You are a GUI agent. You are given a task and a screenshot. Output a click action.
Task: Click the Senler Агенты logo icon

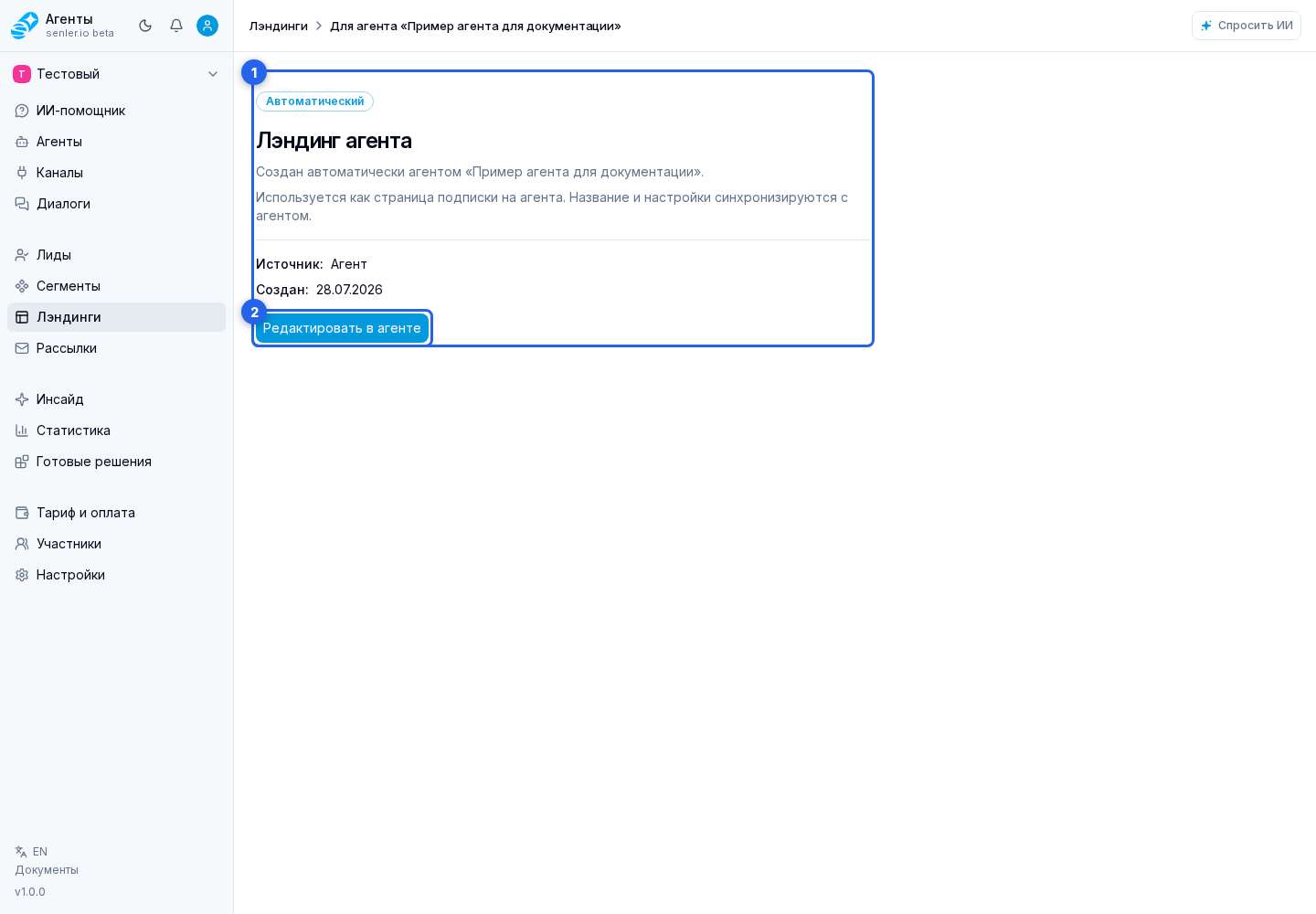tap(25, 26)
